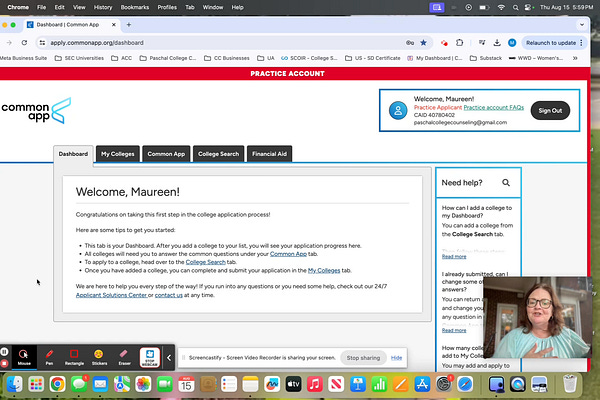Open the US - SD Certificate bookmark folder

tap(373, 58)
